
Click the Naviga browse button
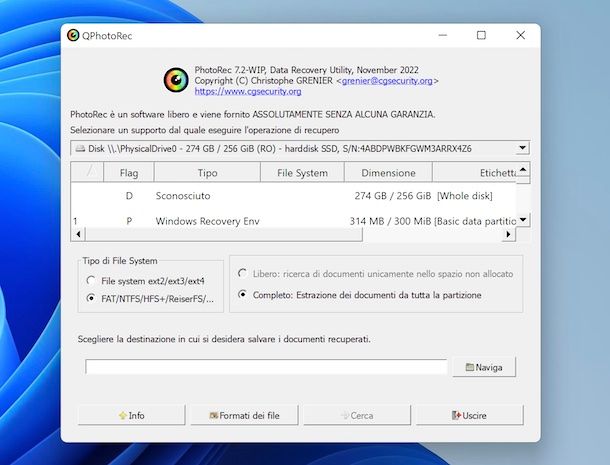coord(484,367)
